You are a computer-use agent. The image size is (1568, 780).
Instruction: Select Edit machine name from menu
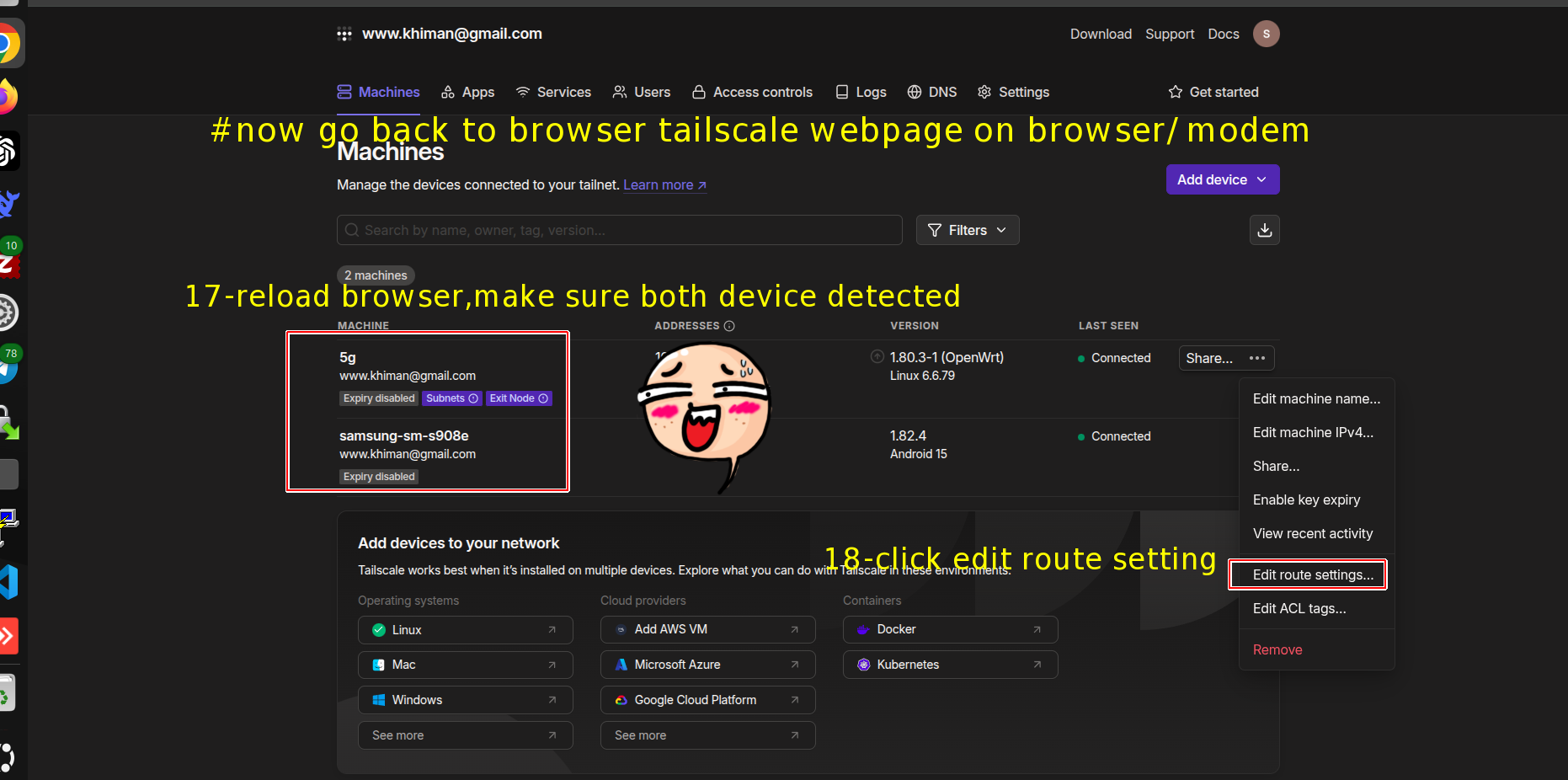point(1316,398)
